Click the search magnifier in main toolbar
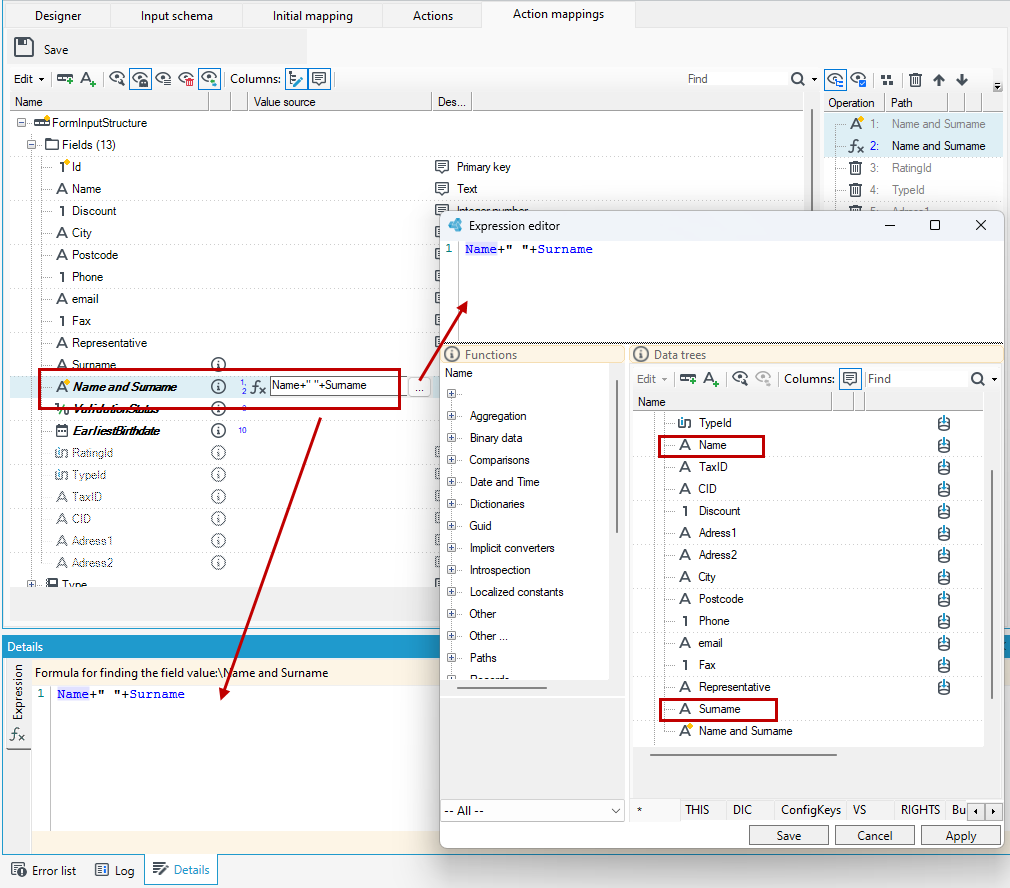The width and height of the screenshot is (1010, 888). [797, 79]
